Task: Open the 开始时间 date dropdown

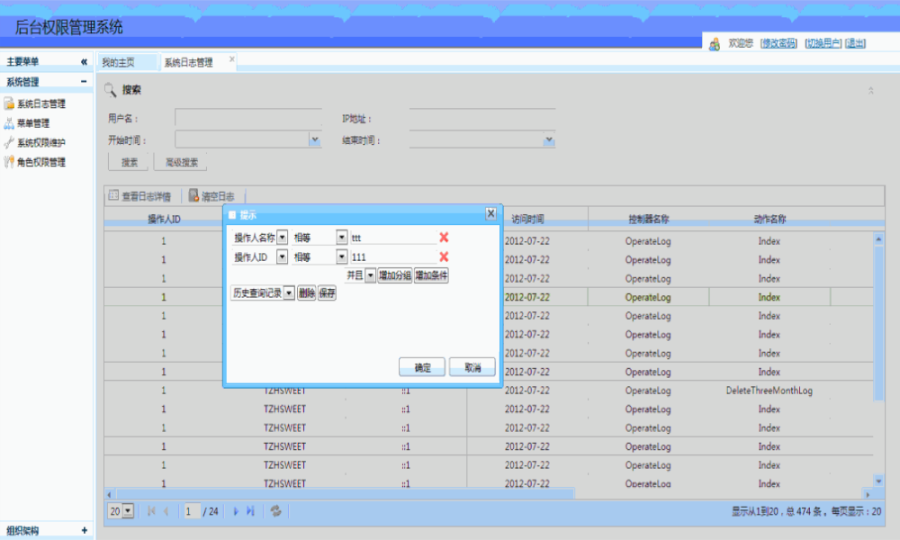Action: 315,139
